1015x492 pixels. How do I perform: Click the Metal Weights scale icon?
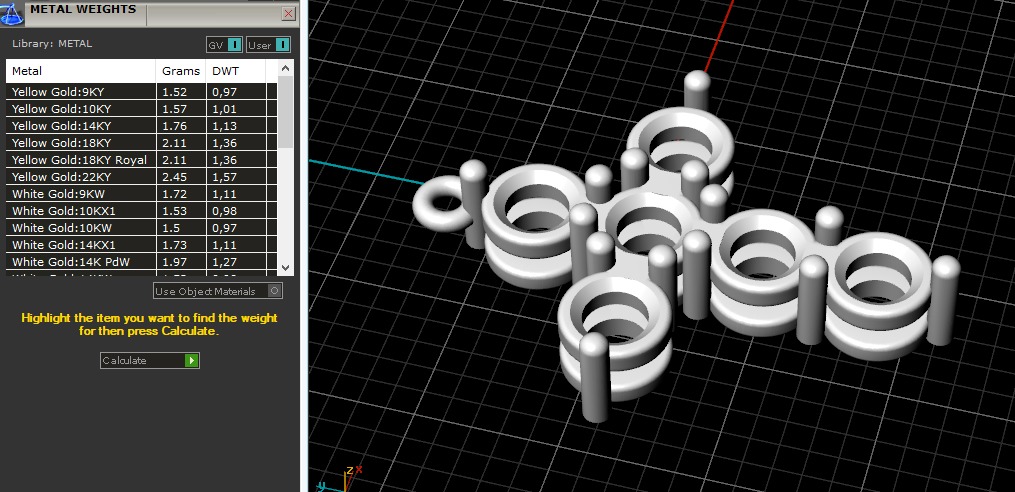(12, 14)
